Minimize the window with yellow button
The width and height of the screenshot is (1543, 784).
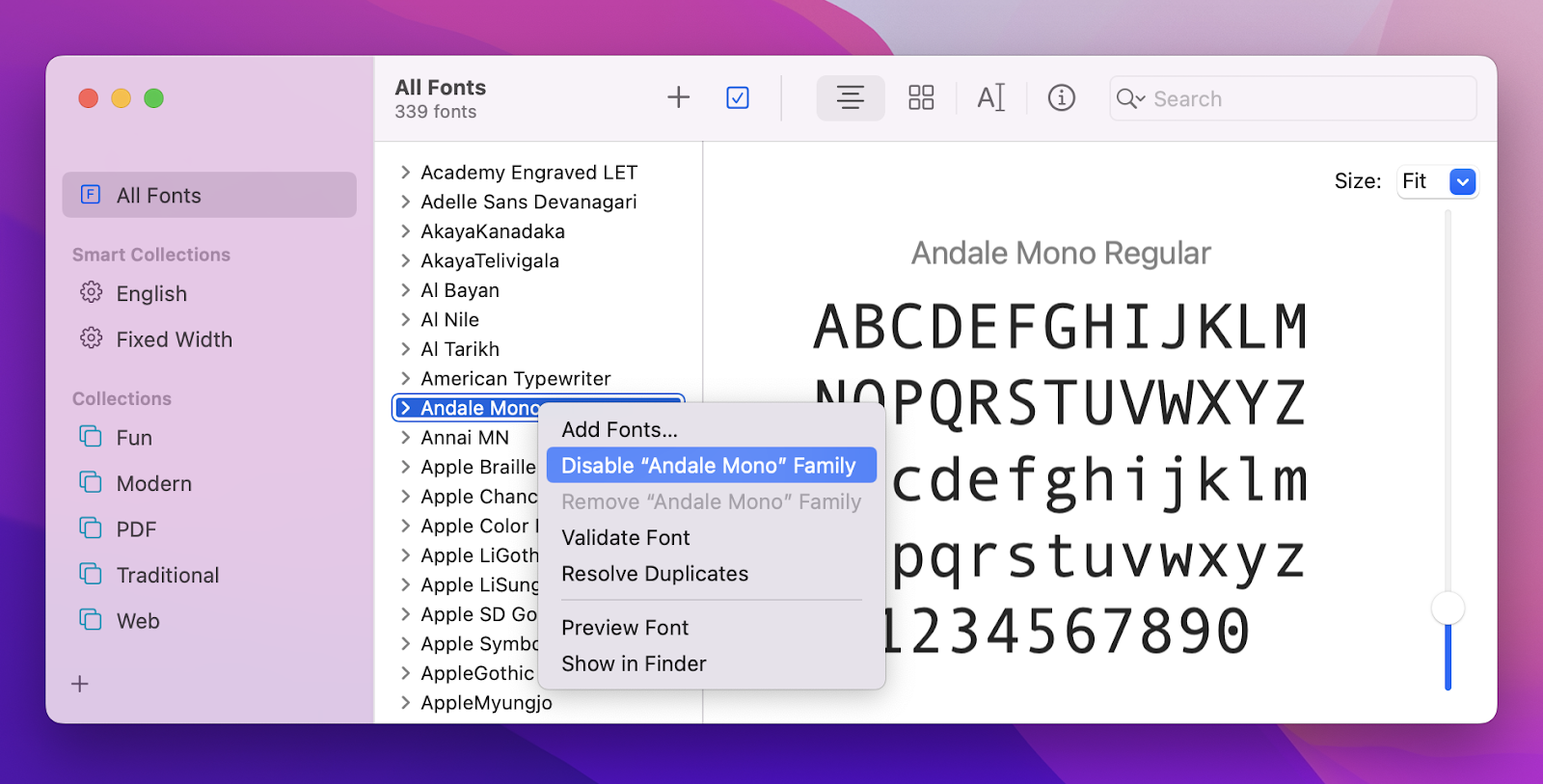pos(122,98)
